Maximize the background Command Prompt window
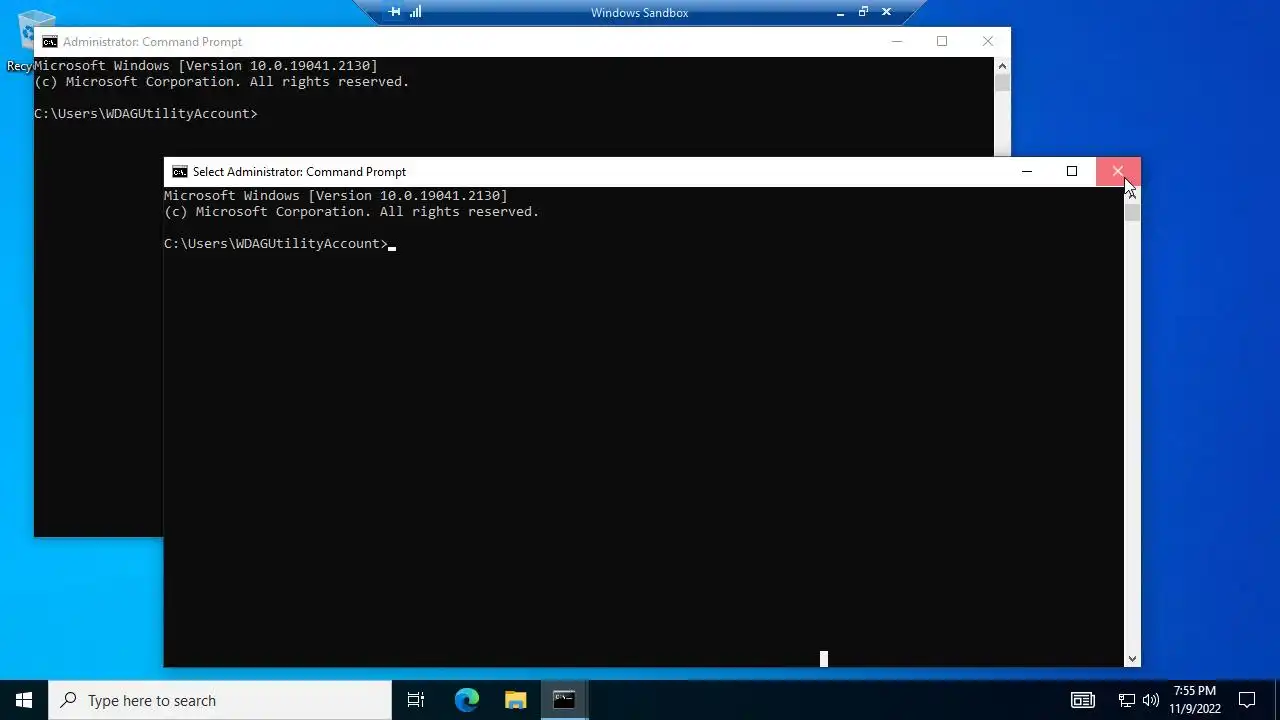The width and height of the screenshot is (1280, 720). pyautogui.click(x=942, y=42)
